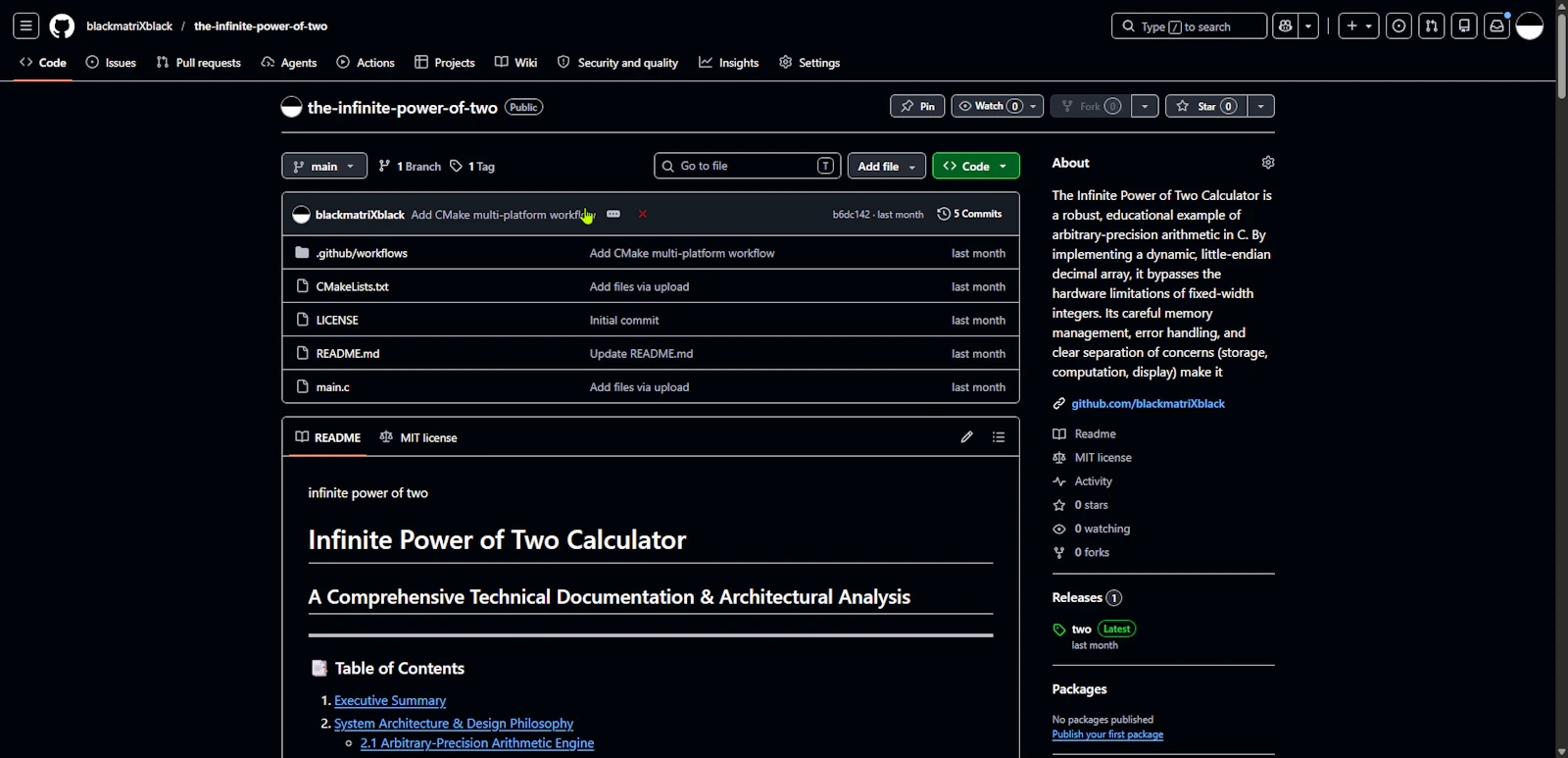Open repositories icon in top header
This screenshot has height=758, width=1568.
(1464, 26)
